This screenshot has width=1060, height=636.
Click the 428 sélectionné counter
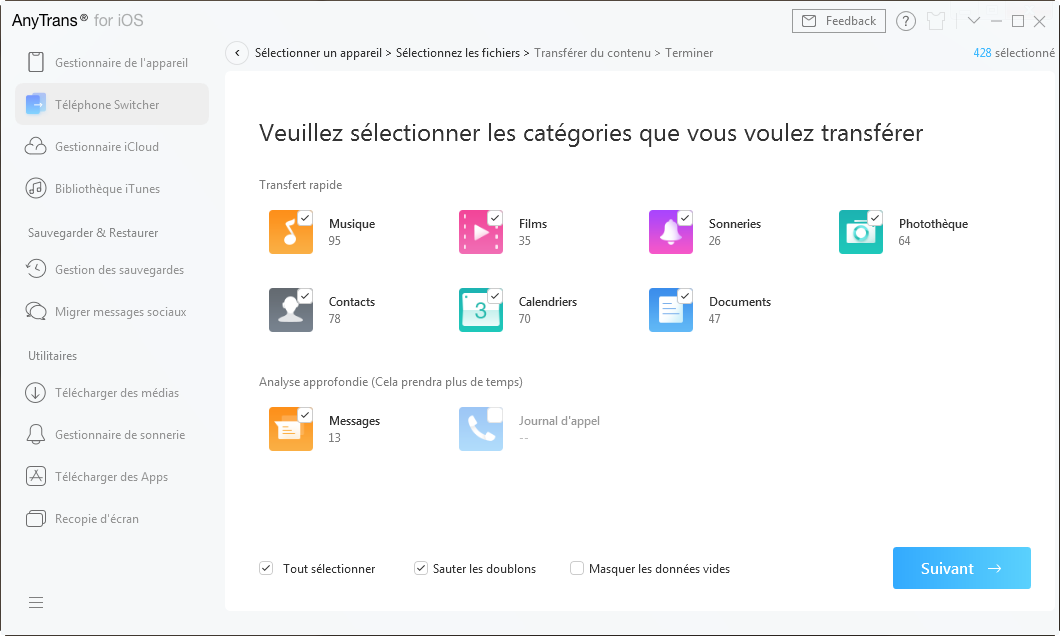click(1013, 53)
